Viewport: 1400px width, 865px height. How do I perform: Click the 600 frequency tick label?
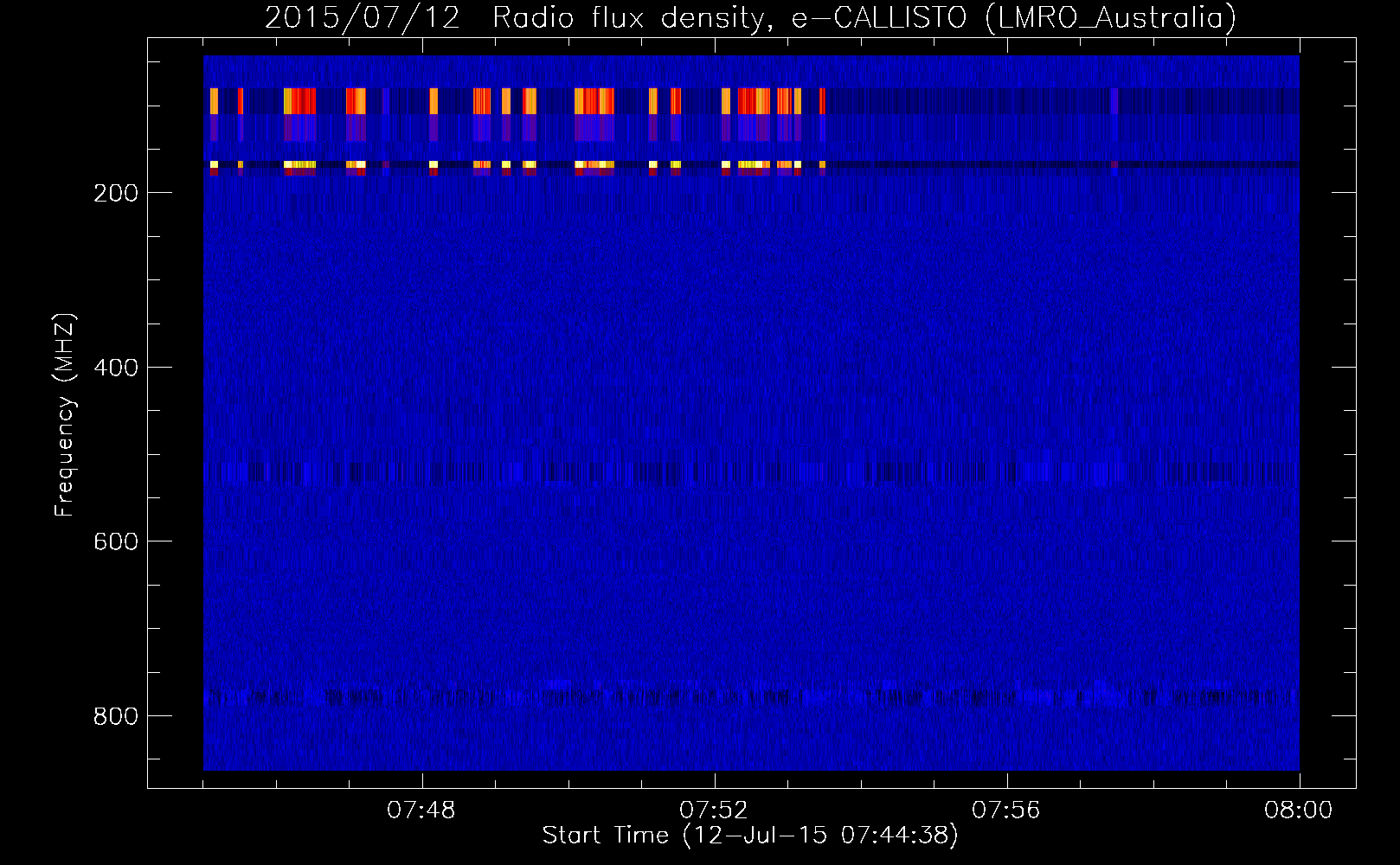[116, 541]
